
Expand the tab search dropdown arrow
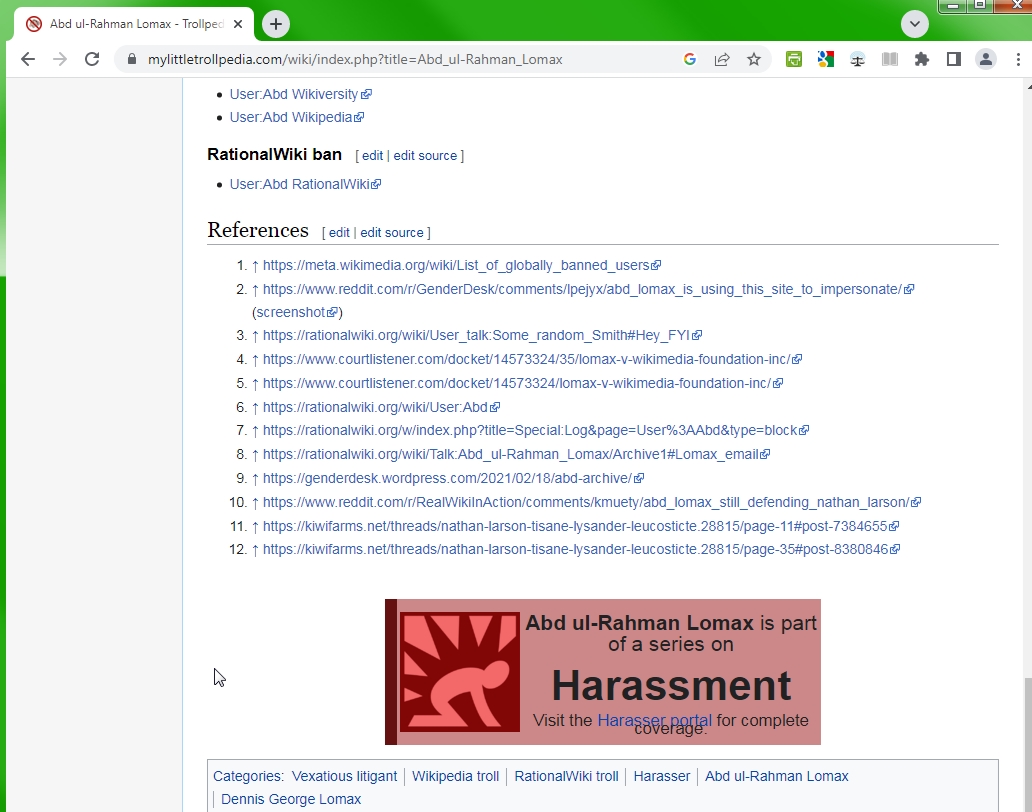tap(915, 24)
